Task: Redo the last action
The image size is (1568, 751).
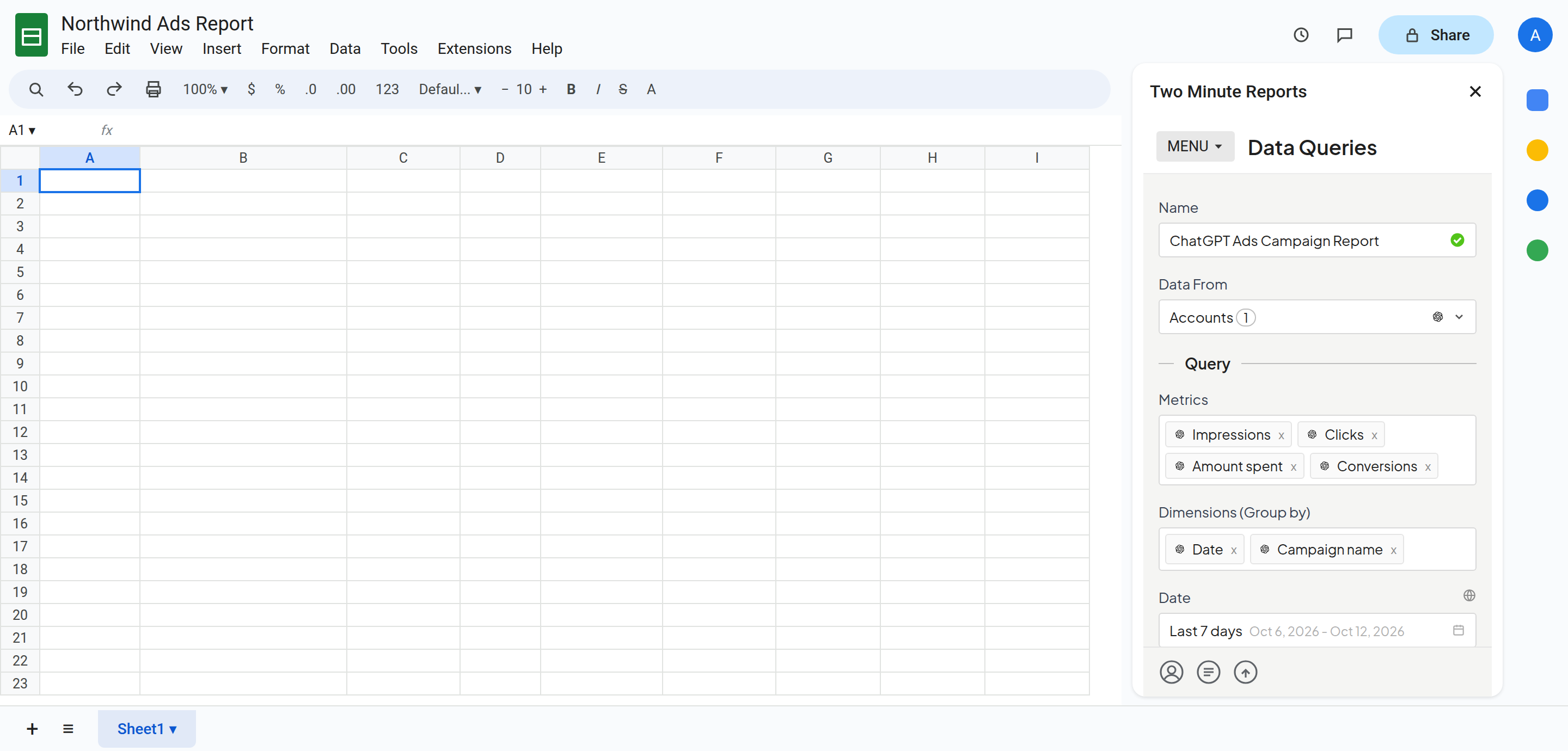Action: pyautogui.click(x=114, y=89)
